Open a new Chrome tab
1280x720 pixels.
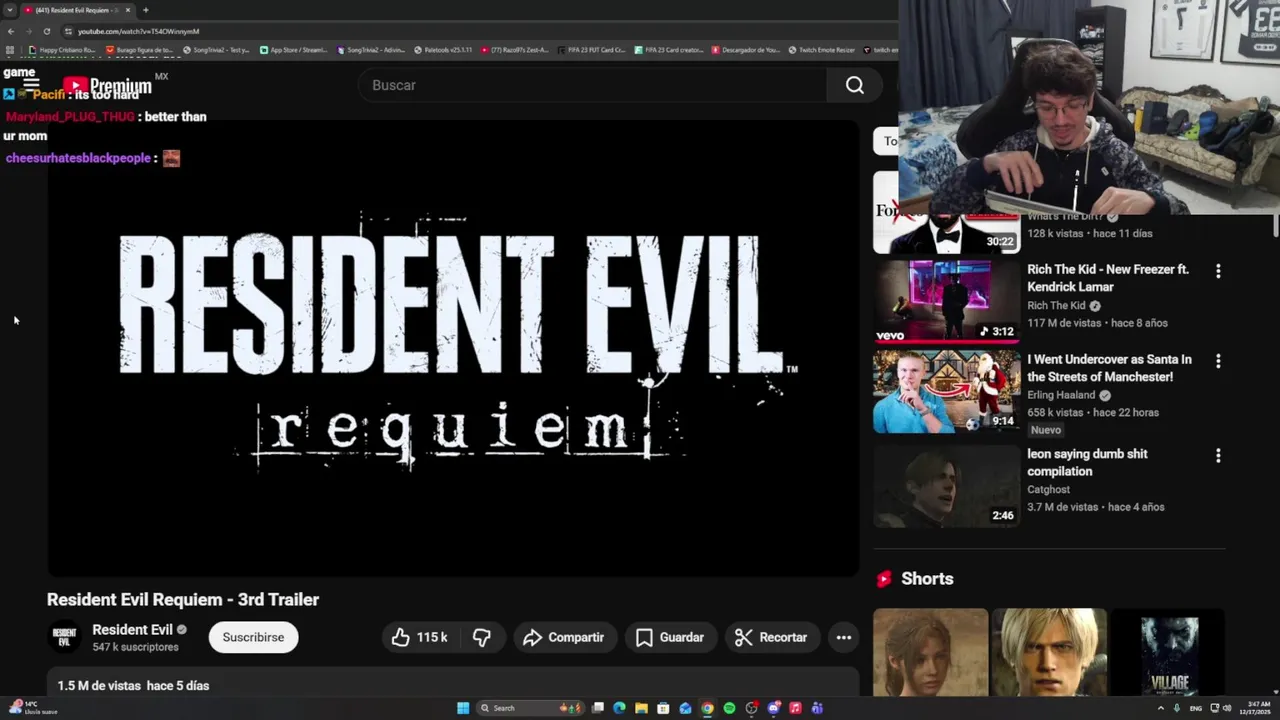coord(145,10)
